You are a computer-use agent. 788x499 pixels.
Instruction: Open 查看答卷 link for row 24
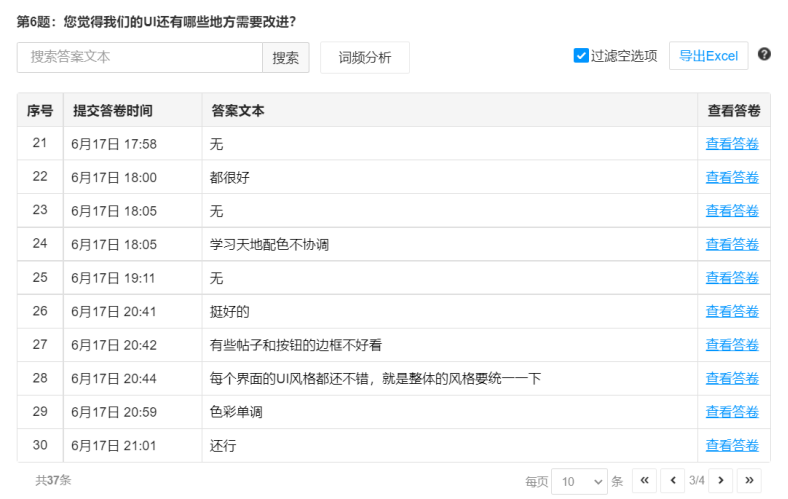pos(732,244)
